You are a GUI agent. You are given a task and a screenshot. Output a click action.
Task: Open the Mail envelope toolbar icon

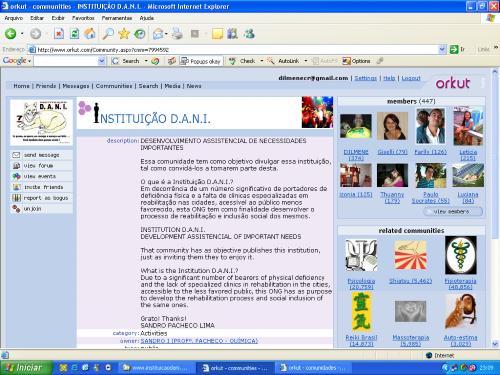(158, 33)
